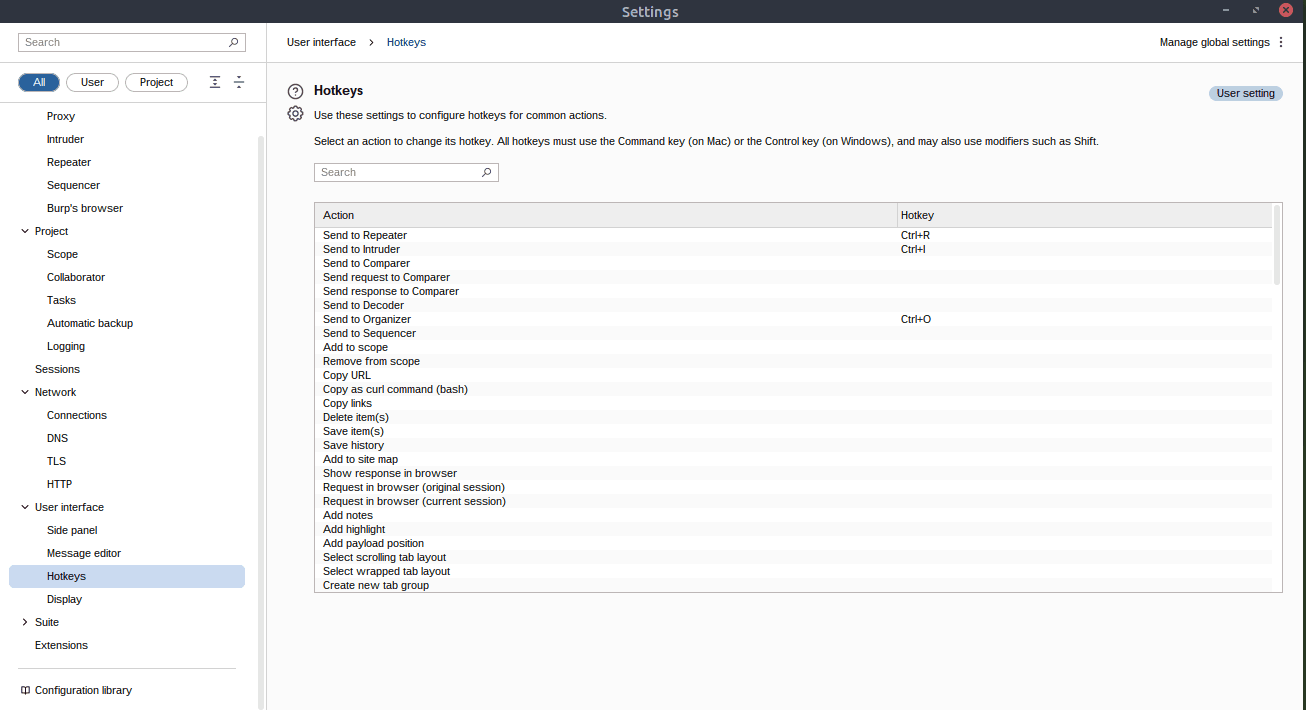This screenshot has width=1306, height=710.
Task: Click the magnifier in the sidebar search box
Action: 233,42
